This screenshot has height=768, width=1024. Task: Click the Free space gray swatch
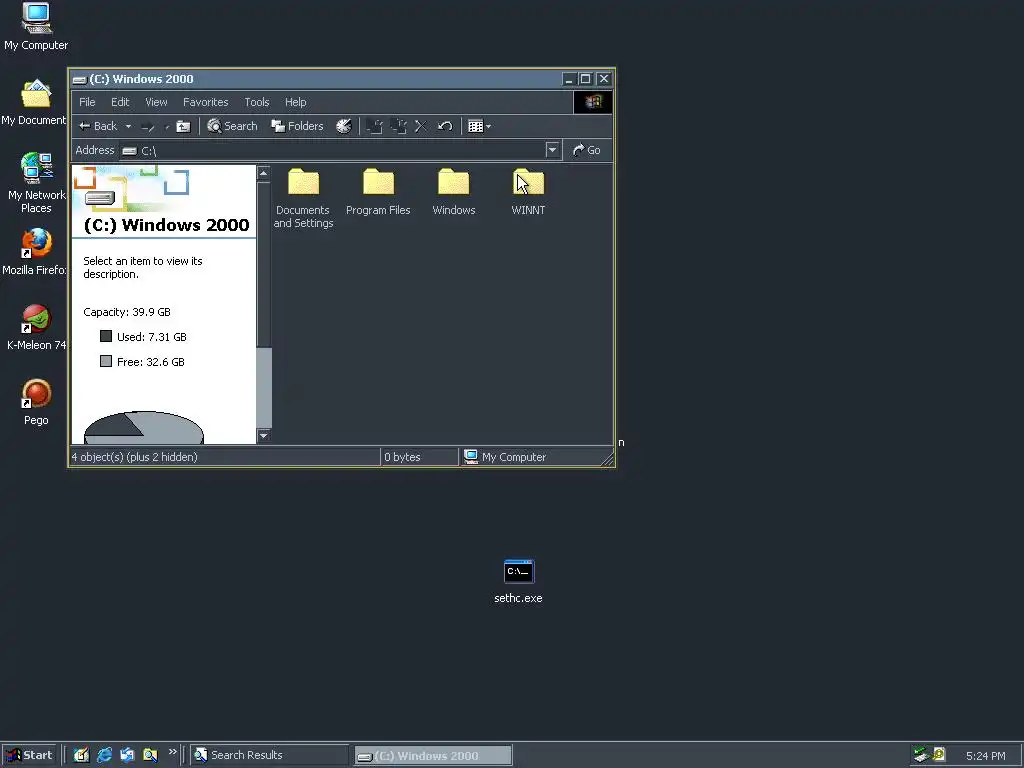[106, 361]
